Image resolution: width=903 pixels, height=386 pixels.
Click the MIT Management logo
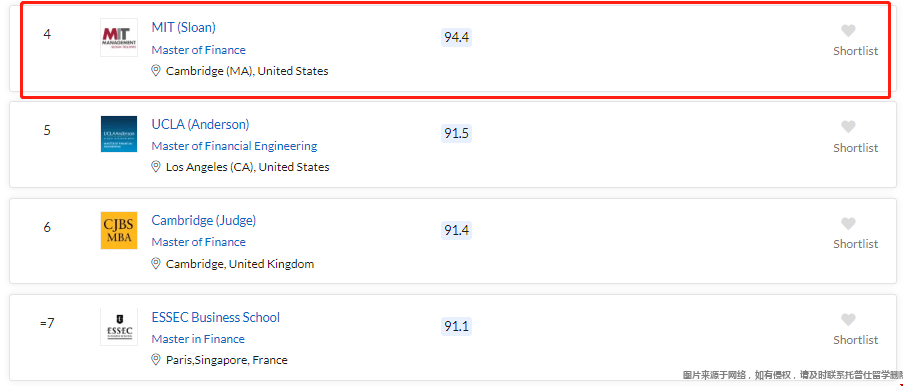[119, 37]
